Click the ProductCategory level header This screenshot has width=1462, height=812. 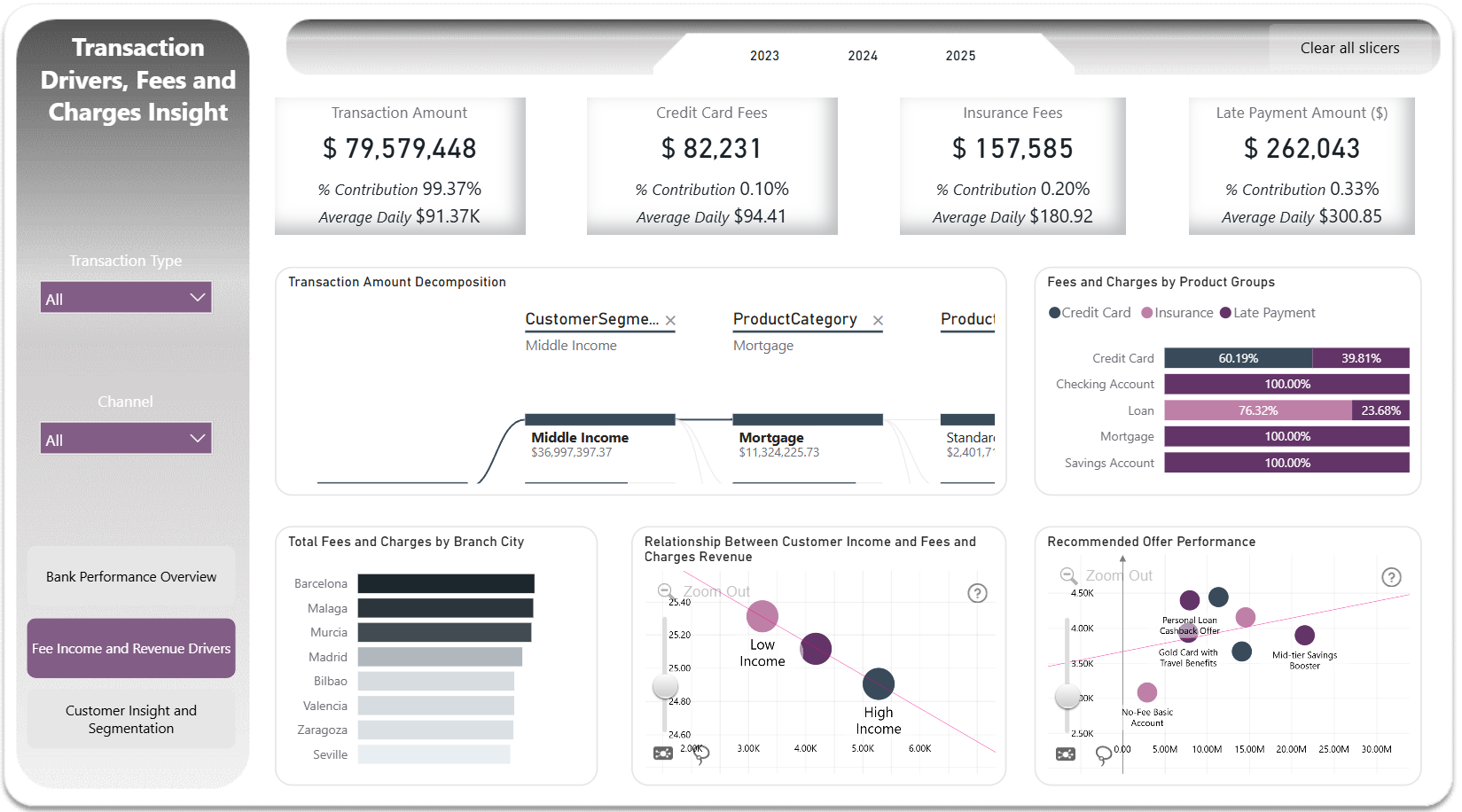tap(795, 319)
